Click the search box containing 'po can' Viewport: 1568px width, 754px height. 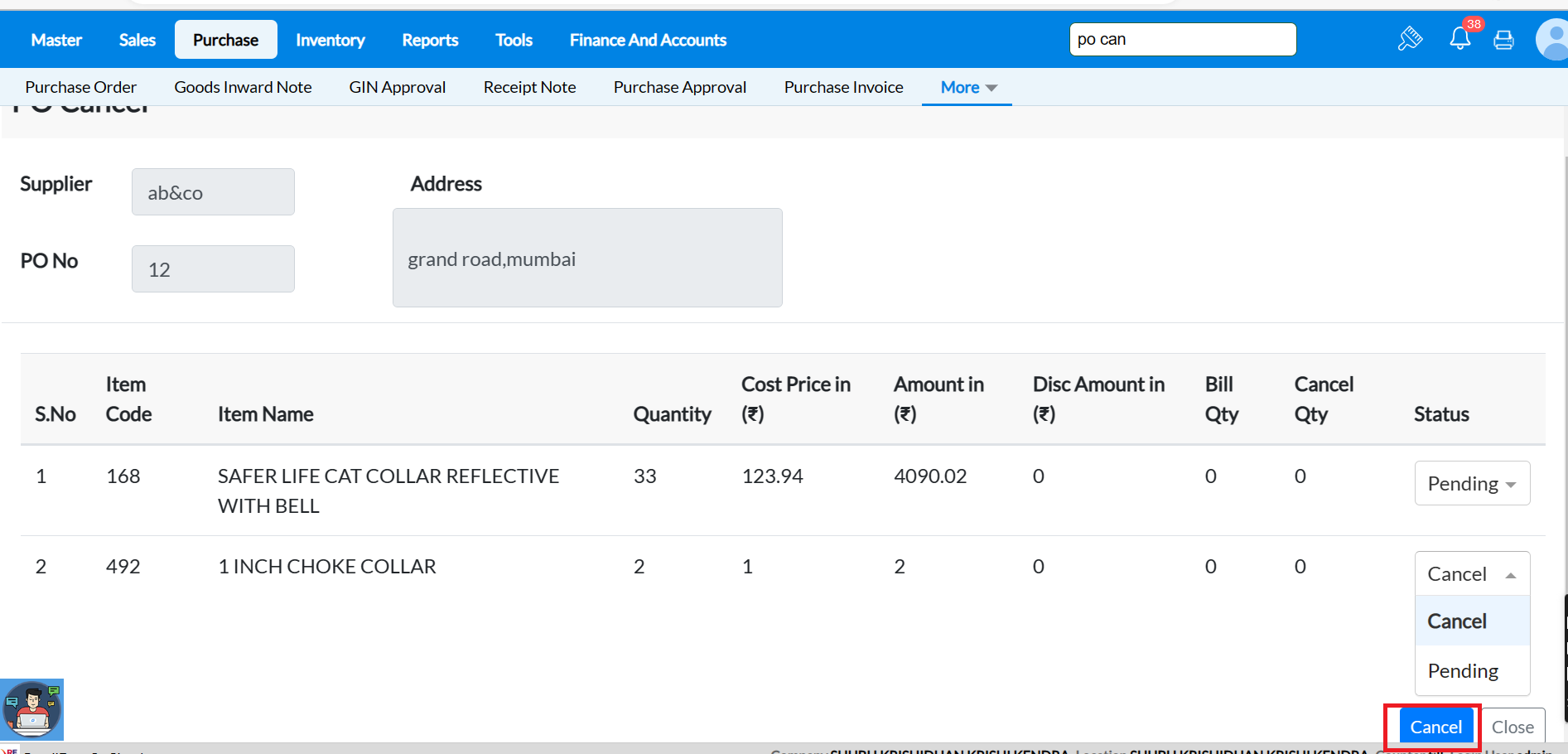[x=1182, y=39]
